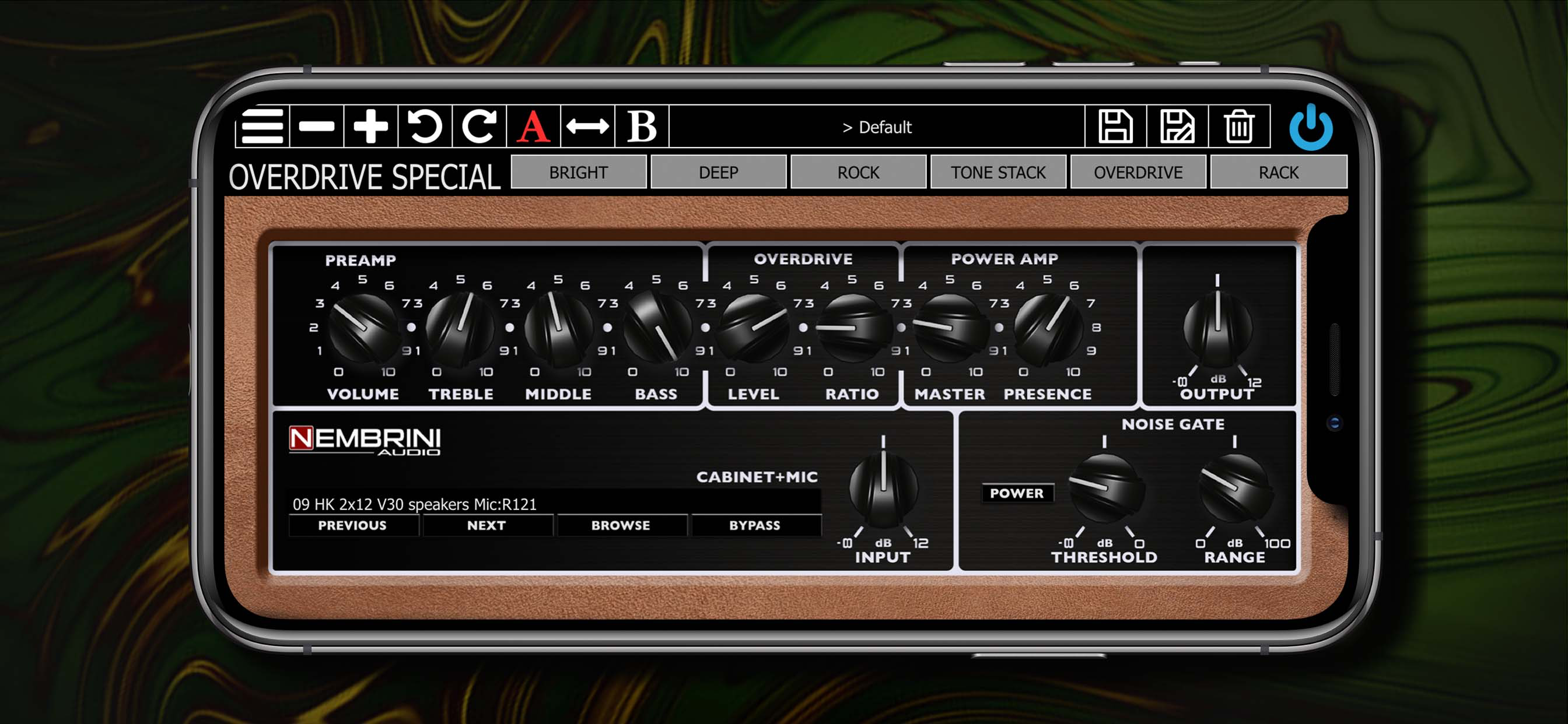Viewport: 1568px width, 724px height.
Task: Select the B preset slot
Action: pyautogui.click(x=642, y=126)
